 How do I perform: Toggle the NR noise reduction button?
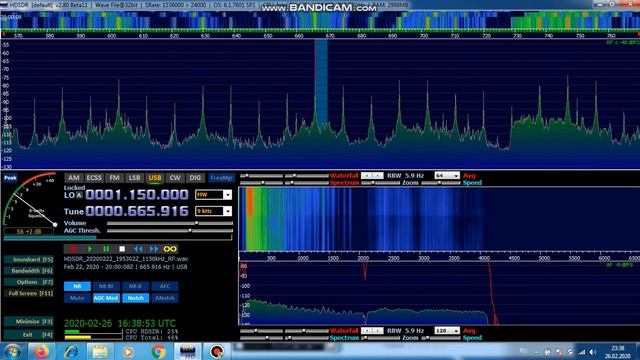pyautogui.click(x=77, y=286)
